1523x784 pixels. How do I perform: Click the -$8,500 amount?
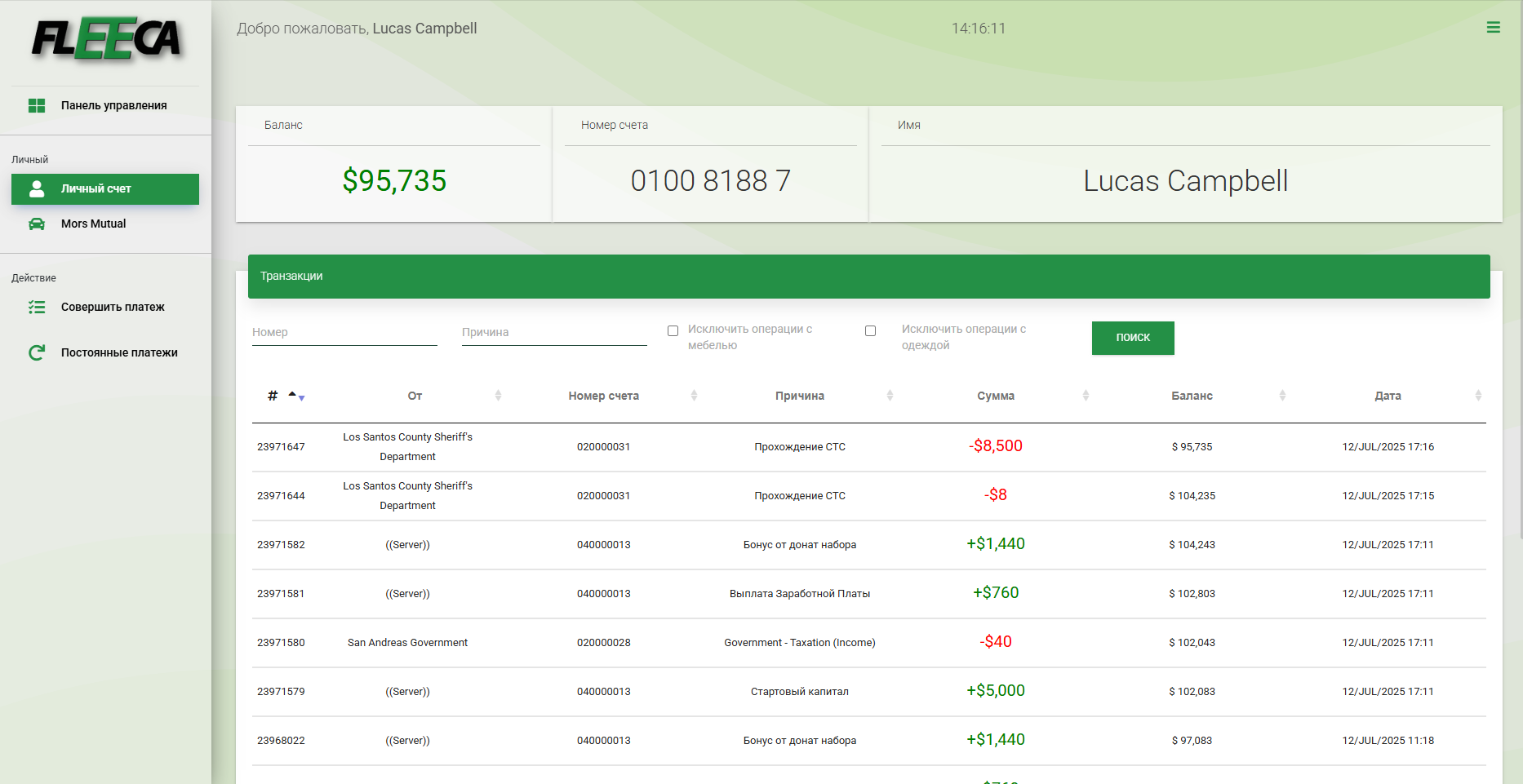[996, 446]
